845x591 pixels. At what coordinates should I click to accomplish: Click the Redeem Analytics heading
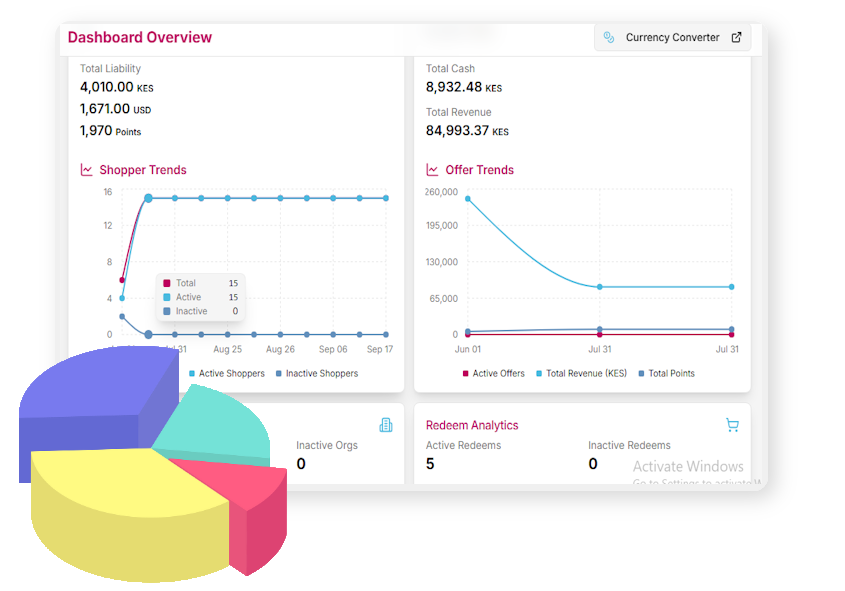(472, 425)
